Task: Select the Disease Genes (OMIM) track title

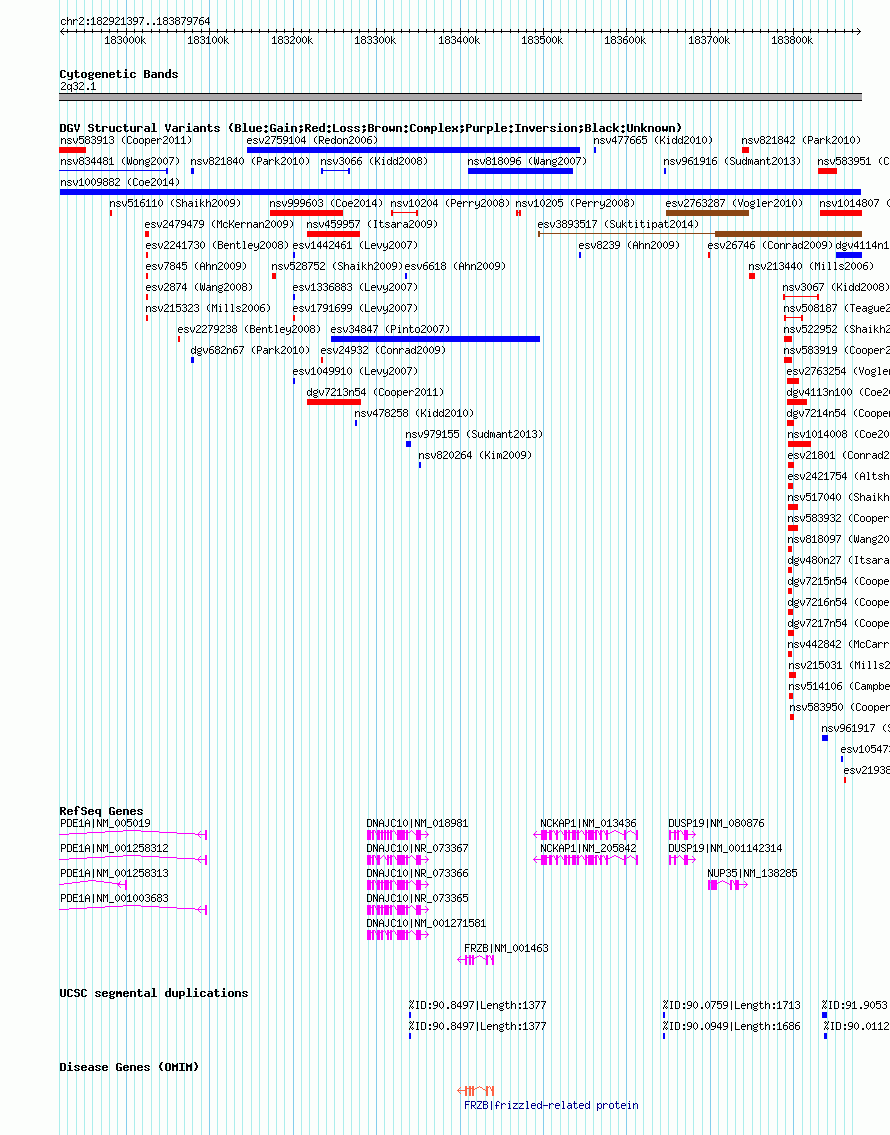Action: pyautogui.click(x=129, y=1067)
